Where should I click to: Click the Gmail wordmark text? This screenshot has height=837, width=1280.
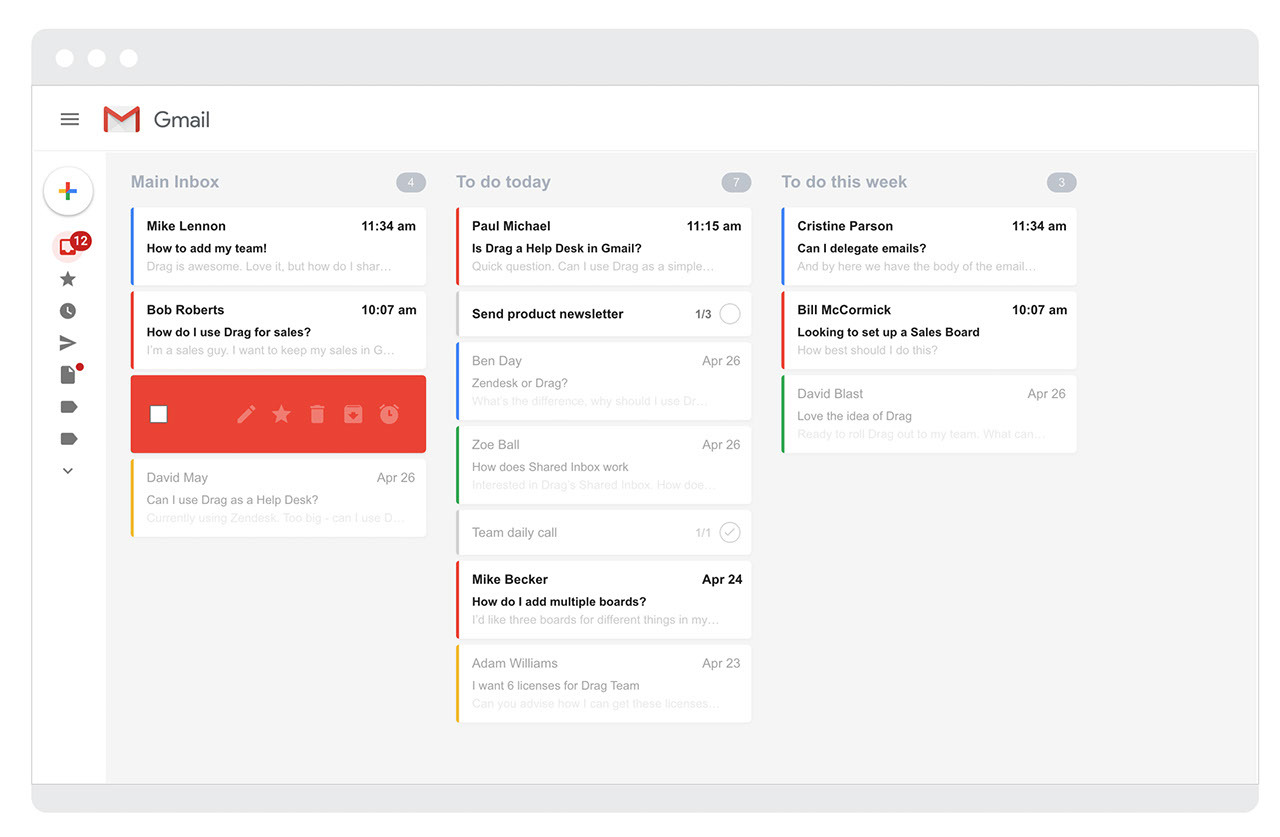[x=182, y=120]
